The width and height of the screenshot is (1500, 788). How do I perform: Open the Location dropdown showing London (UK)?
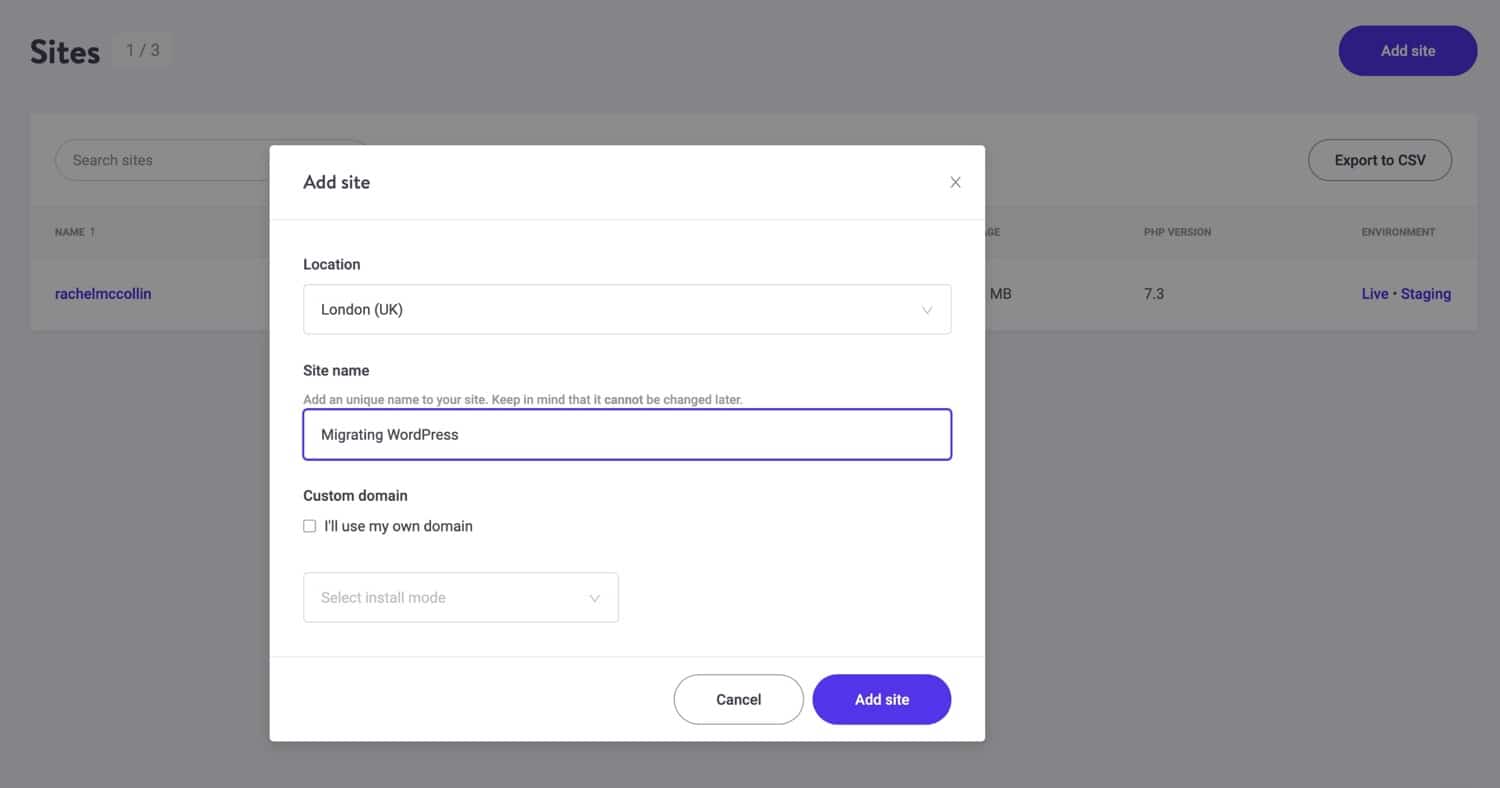(x=627, y=309)
